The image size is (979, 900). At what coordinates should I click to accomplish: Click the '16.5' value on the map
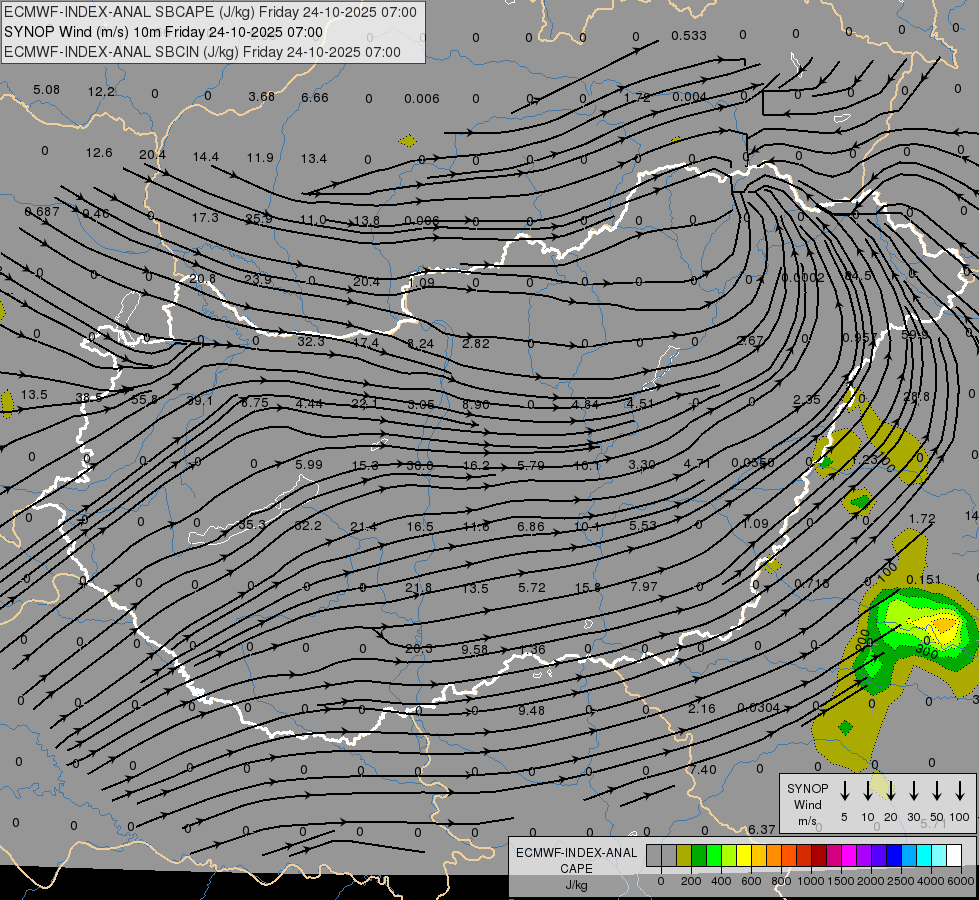coord(420,527)
